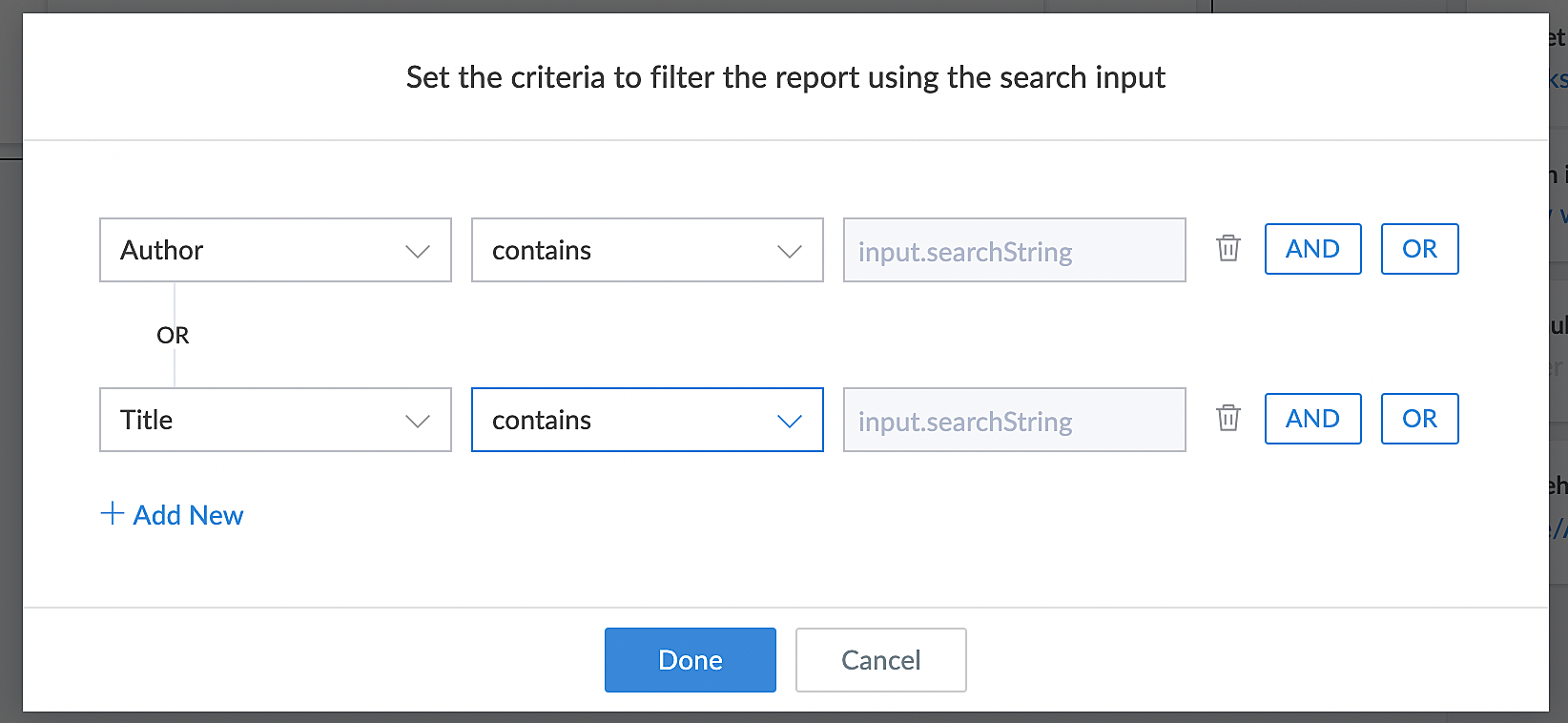Click the plus icon beside Add New
1568x723 pixels.
pyautogui.click(x=113, y=514)
